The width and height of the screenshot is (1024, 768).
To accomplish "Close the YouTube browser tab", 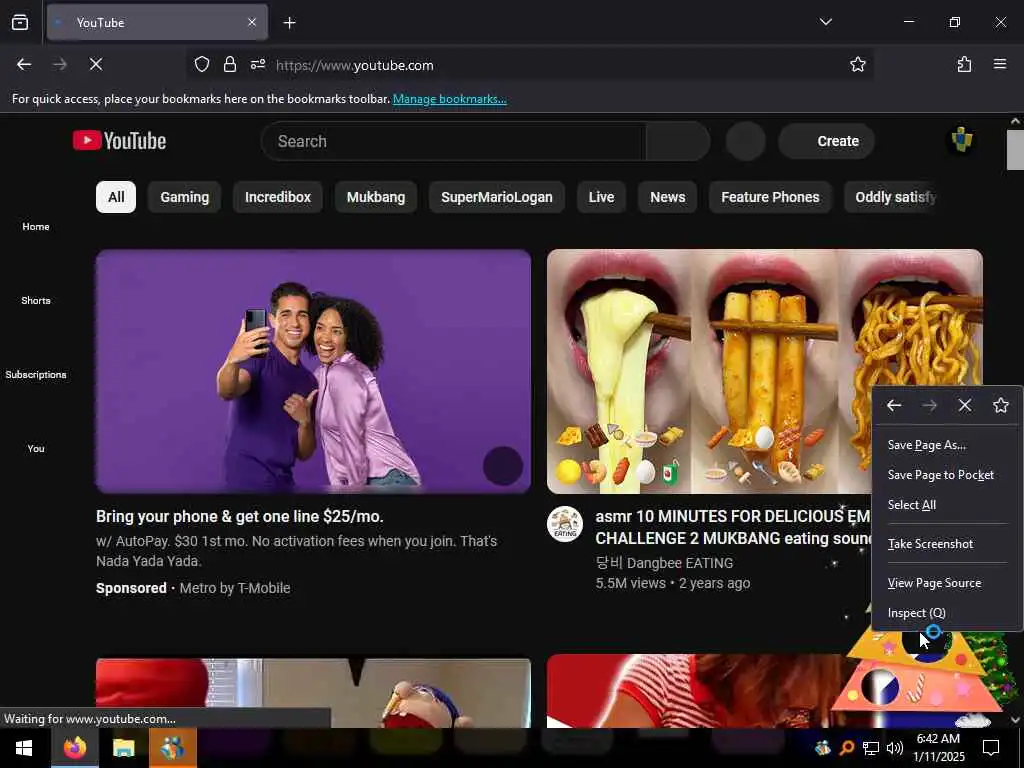I will 252,23.
